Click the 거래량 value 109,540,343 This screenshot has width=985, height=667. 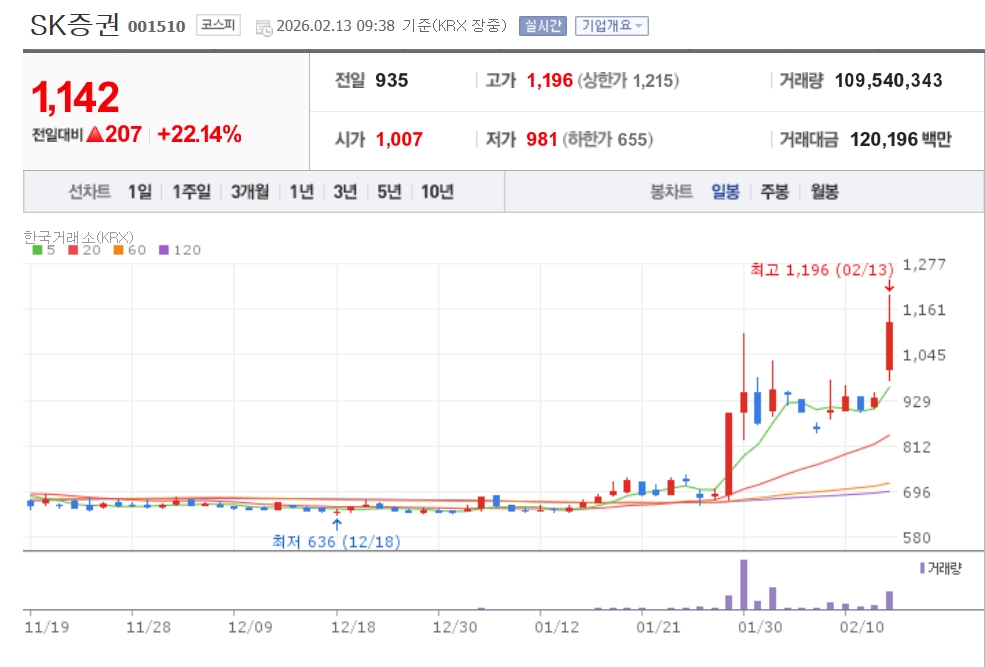coord(888,80)
